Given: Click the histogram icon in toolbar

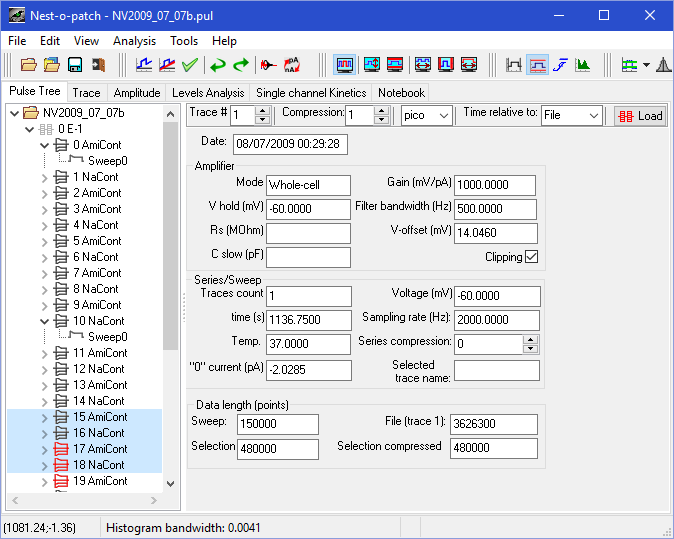Looking at the screenshot, I should coord(583,65).
